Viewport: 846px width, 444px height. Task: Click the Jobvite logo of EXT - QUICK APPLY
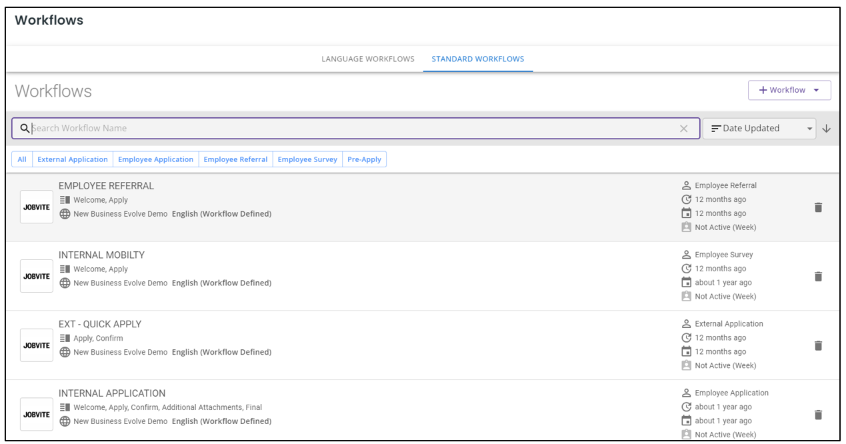[x=37, y=345]
